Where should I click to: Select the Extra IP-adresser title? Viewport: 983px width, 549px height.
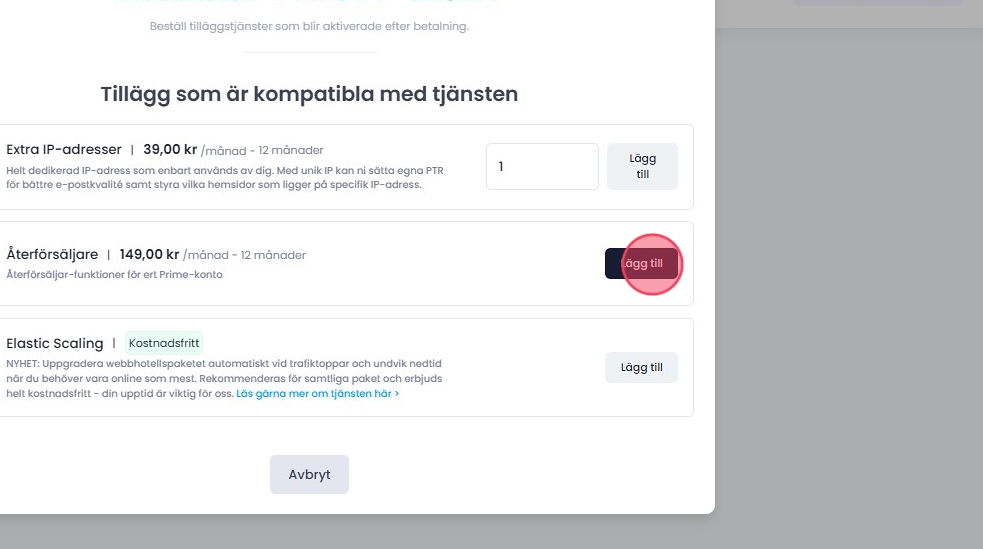coord(64,150)
